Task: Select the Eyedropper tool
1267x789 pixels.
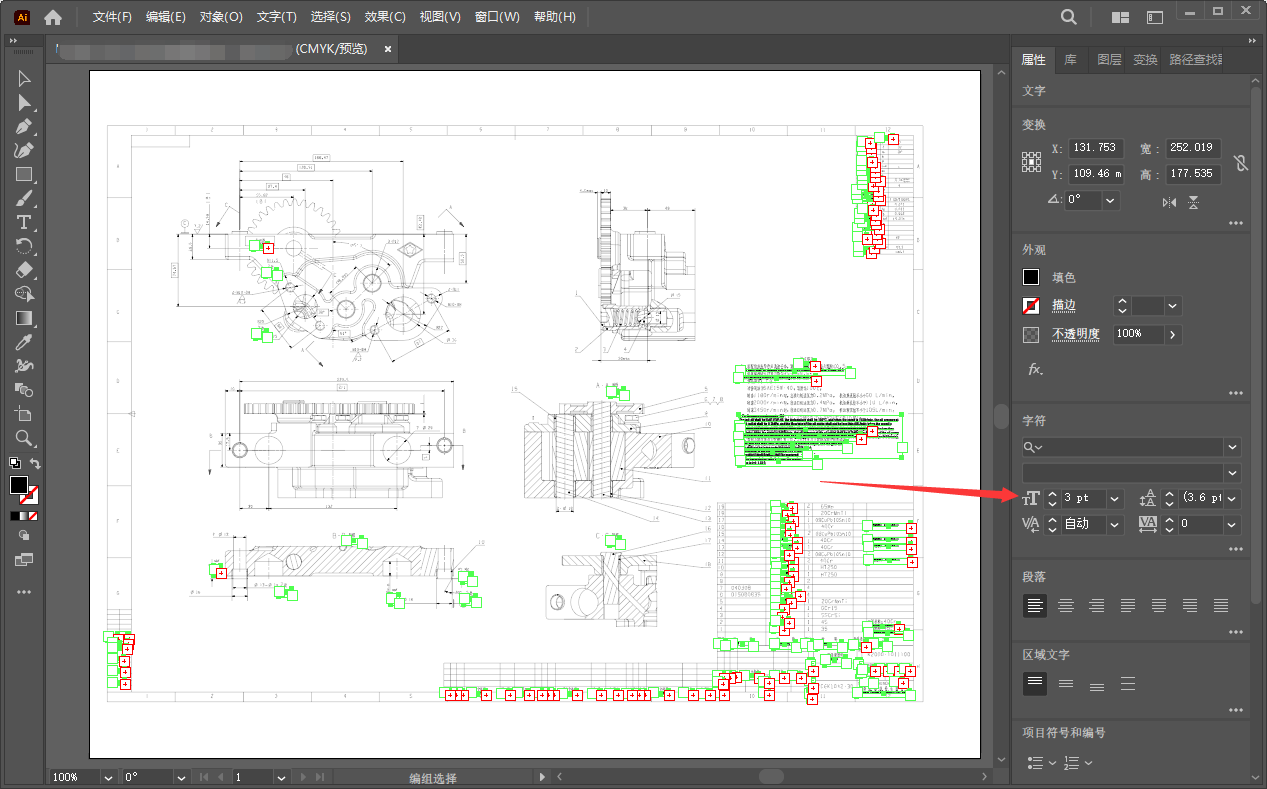Action: (x=25, y=342)
